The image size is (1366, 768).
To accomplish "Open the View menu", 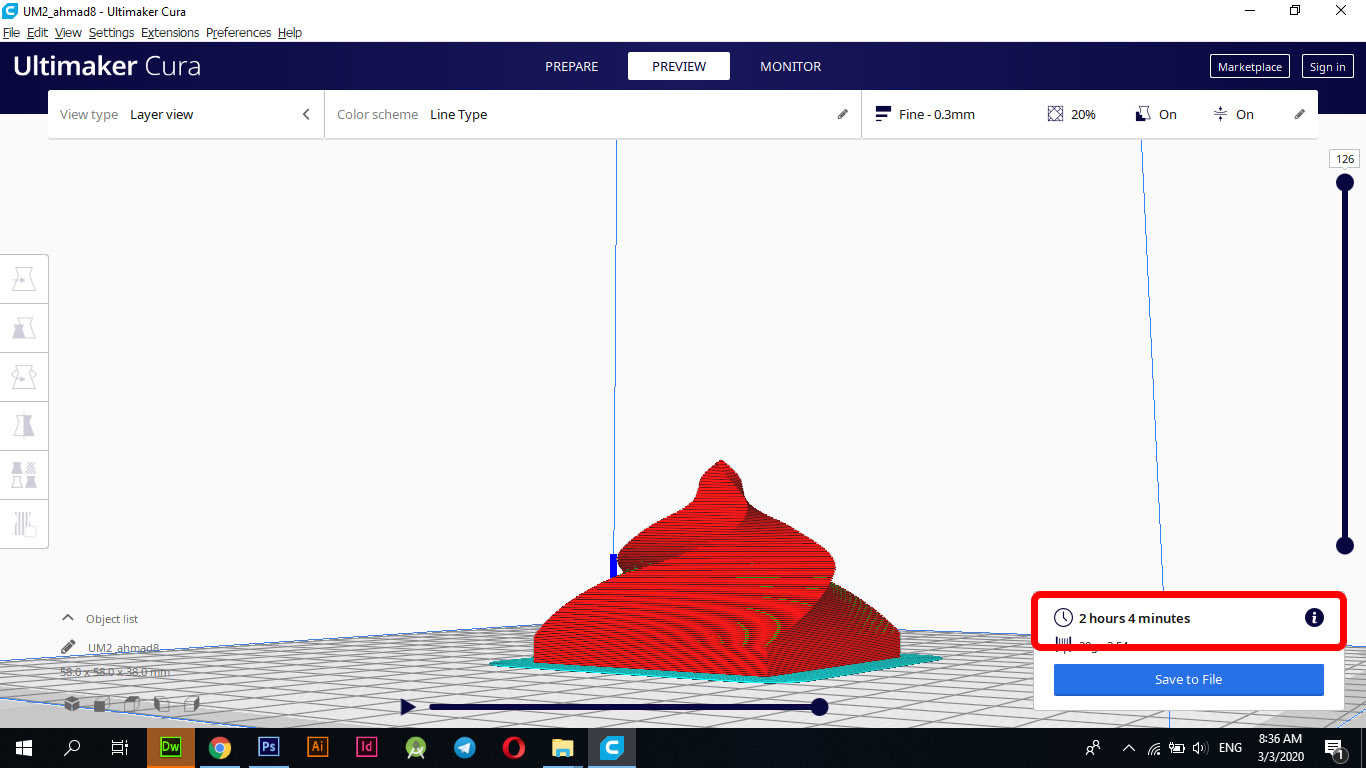I will point(68,32).
